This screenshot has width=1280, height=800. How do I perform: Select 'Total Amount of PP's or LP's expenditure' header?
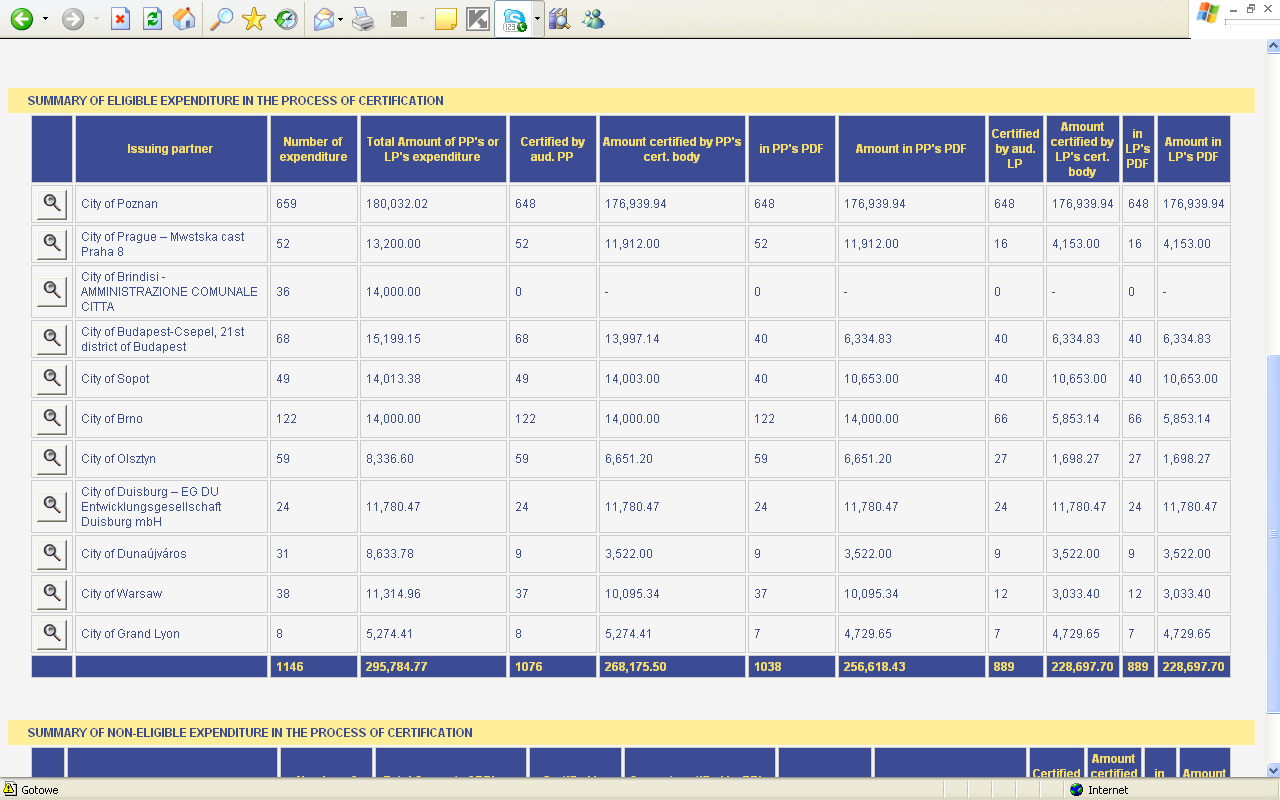tap(433, 149)
